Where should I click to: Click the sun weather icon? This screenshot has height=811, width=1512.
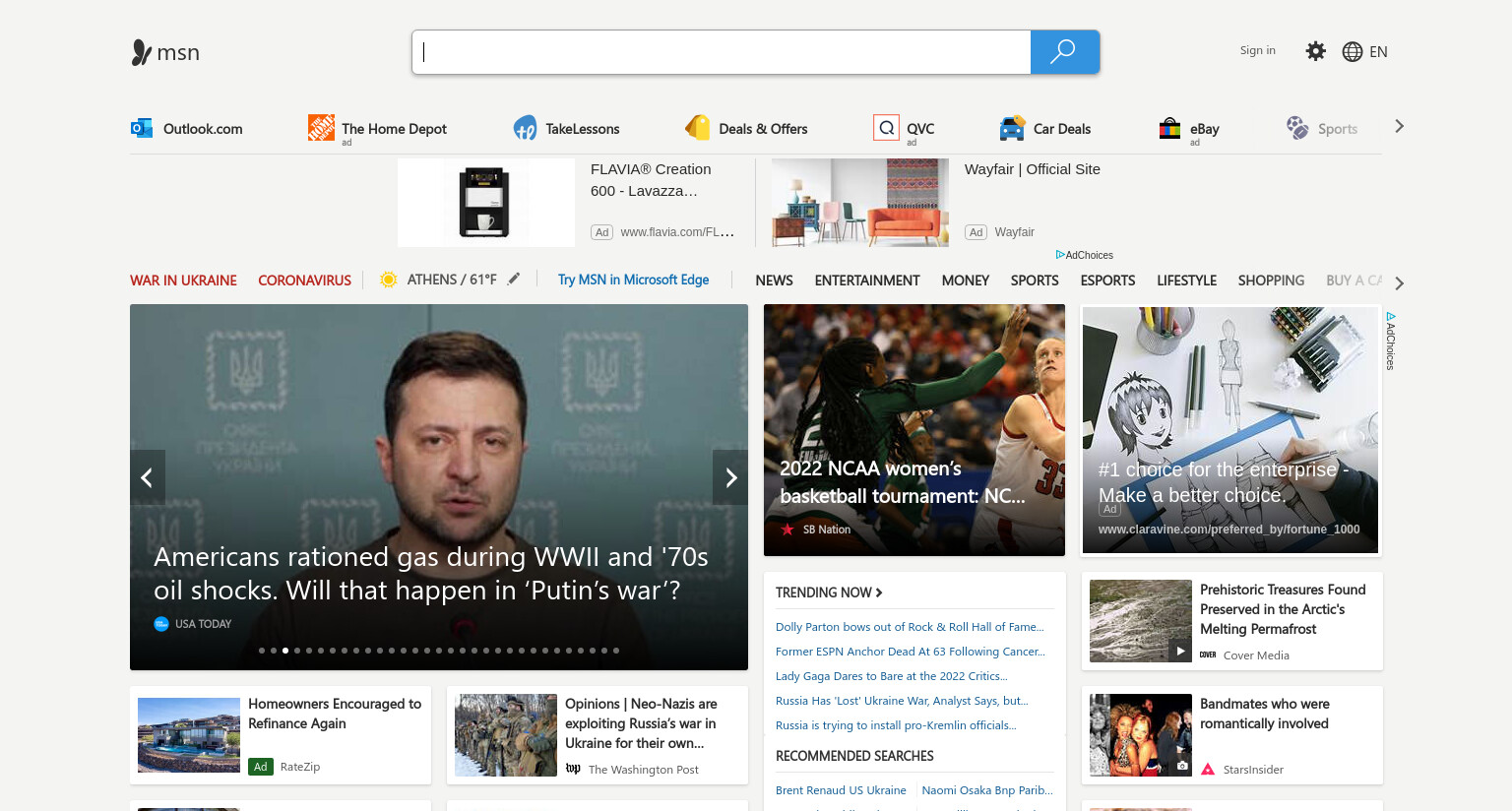(388, 280)
